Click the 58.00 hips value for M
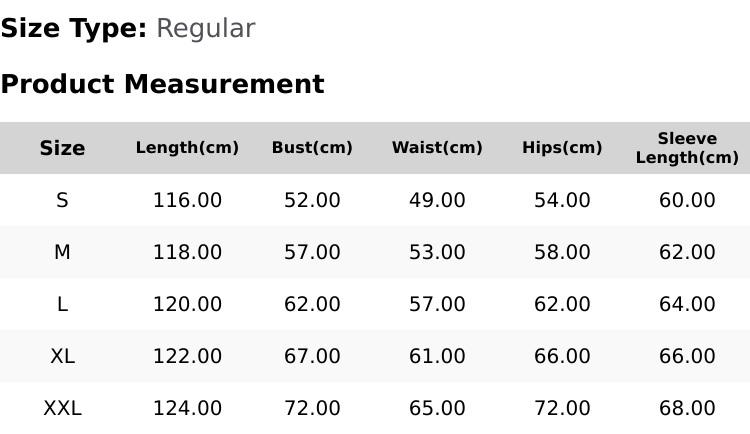The image size is (750, 434). tap(562, 252)
